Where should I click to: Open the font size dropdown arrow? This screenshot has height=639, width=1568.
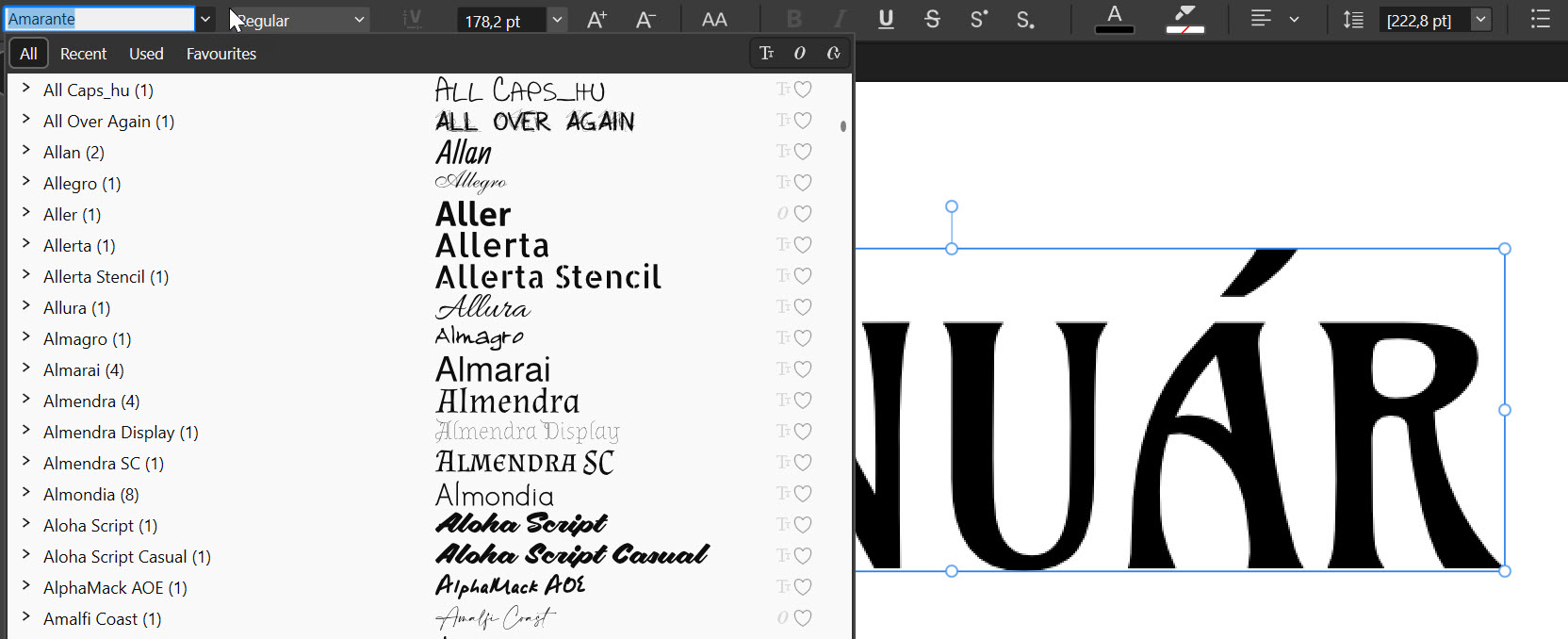tap(557, 20)
